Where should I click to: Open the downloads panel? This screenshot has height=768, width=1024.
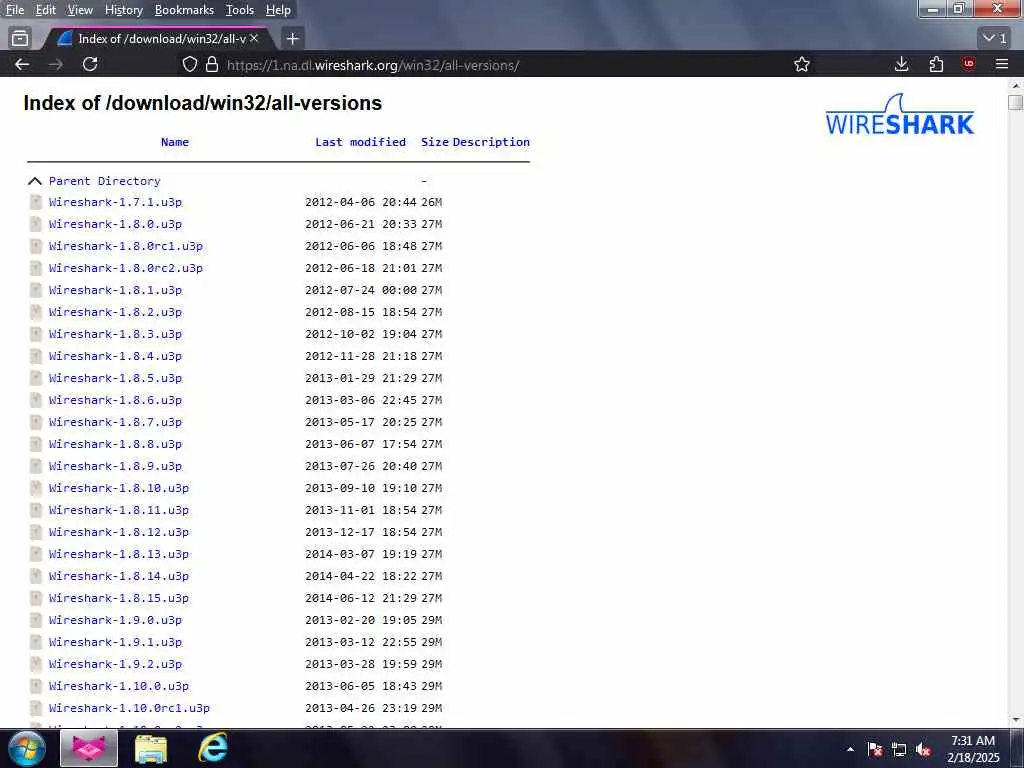tap(901, 64)
